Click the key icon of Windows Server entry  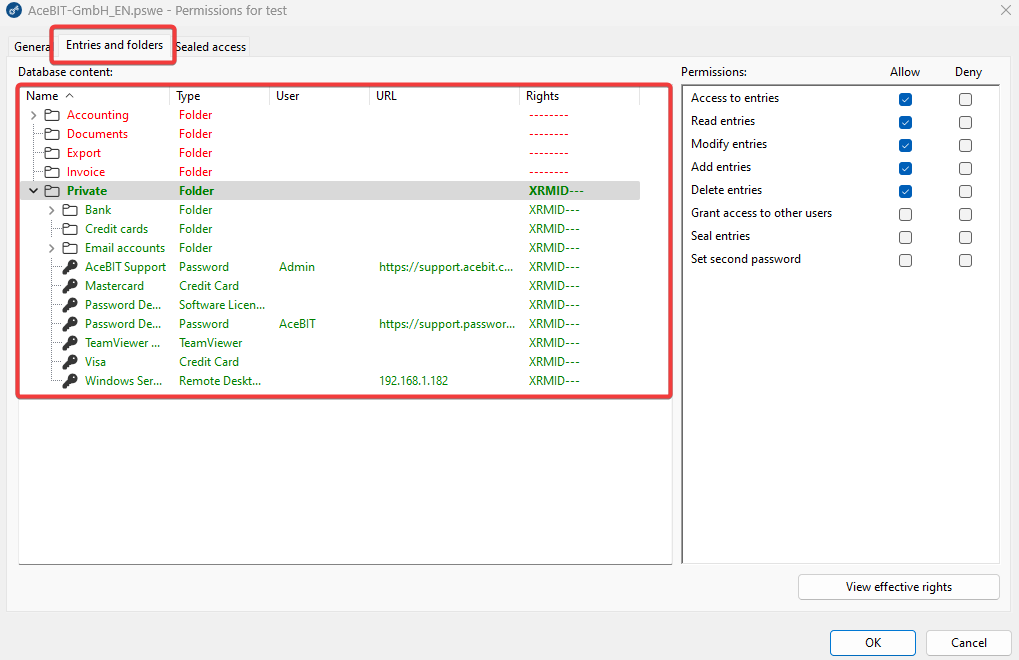pos(70,381)
